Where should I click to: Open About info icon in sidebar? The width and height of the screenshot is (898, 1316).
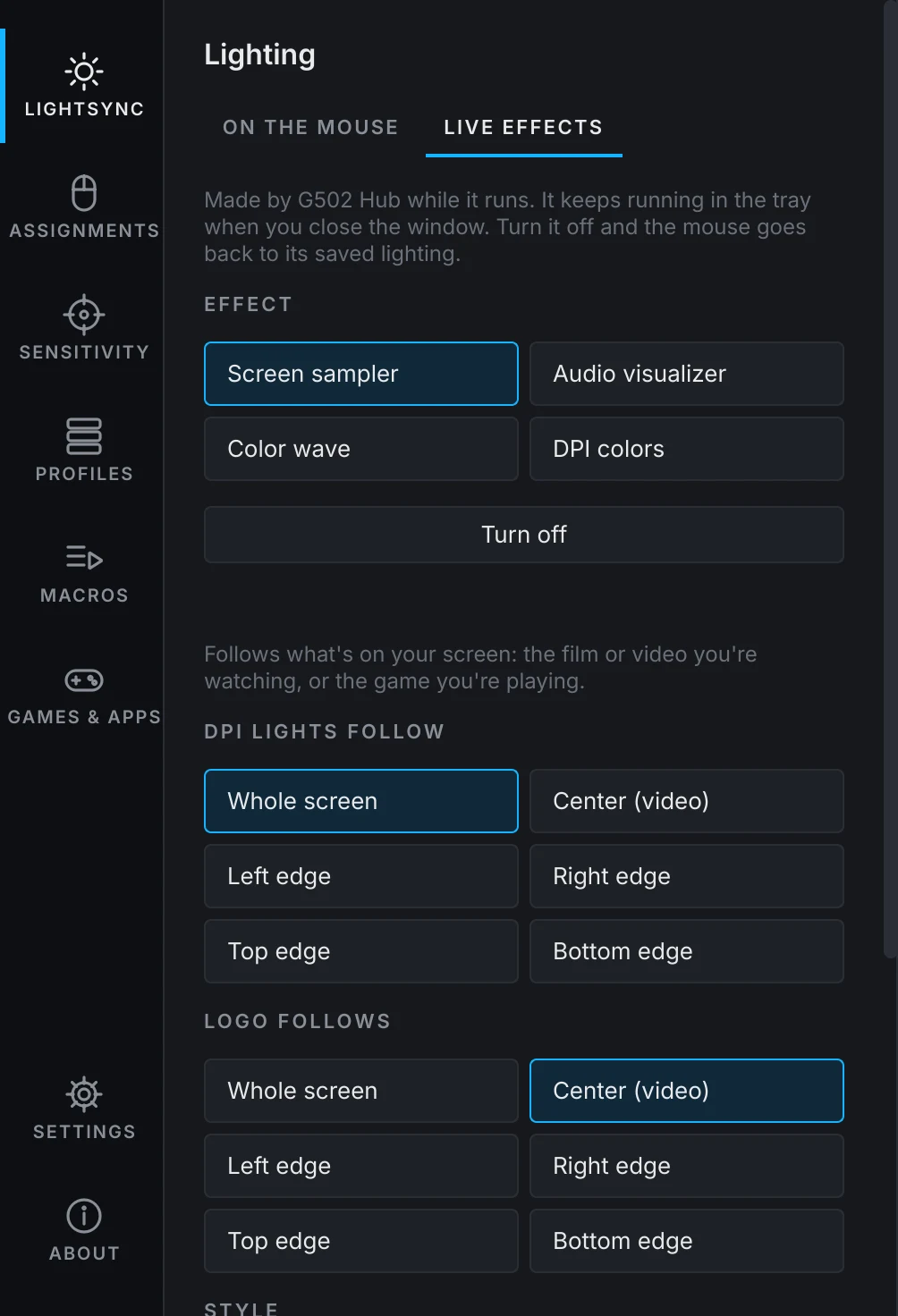(84, 1216)
